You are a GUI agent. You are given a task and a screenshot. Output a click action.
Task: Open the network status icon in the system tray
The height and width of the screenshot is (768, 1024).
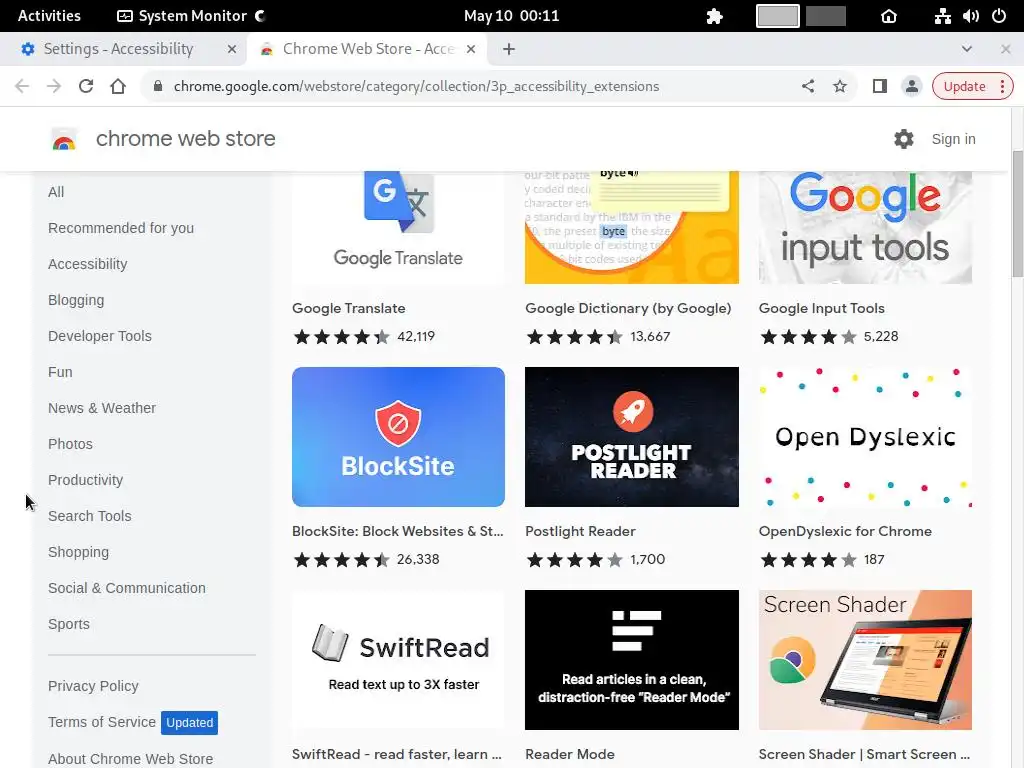point(942,16)
